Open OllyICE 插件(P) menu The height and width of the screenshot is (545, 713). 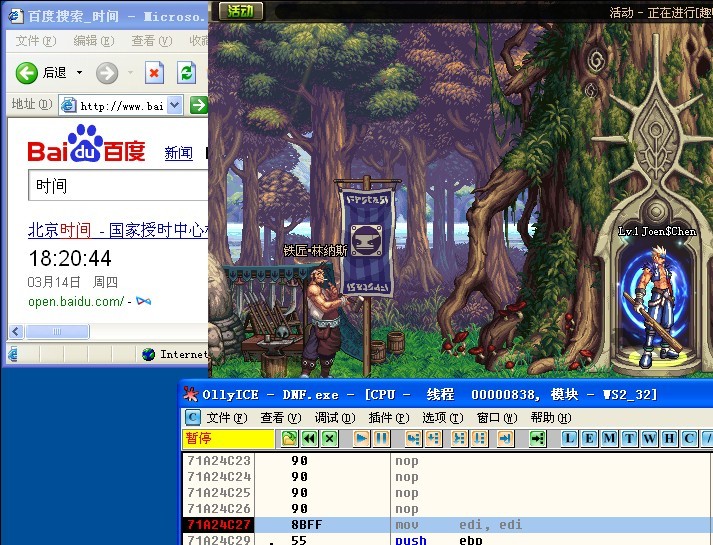tap(389, 418)
